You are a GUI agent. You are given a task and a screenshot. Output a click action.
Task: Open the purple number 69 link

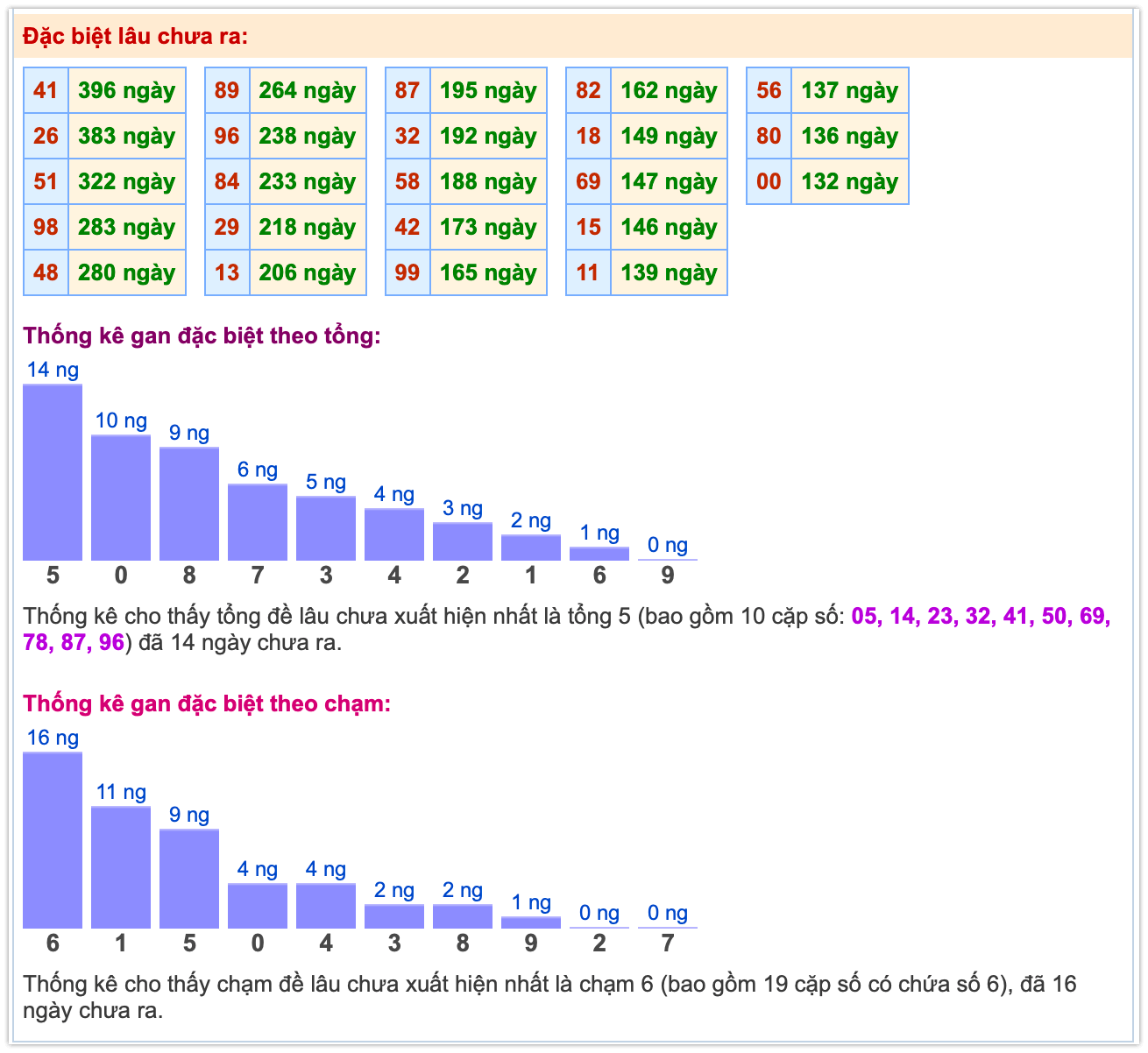pyautogui.click(x=1093, y=616)
